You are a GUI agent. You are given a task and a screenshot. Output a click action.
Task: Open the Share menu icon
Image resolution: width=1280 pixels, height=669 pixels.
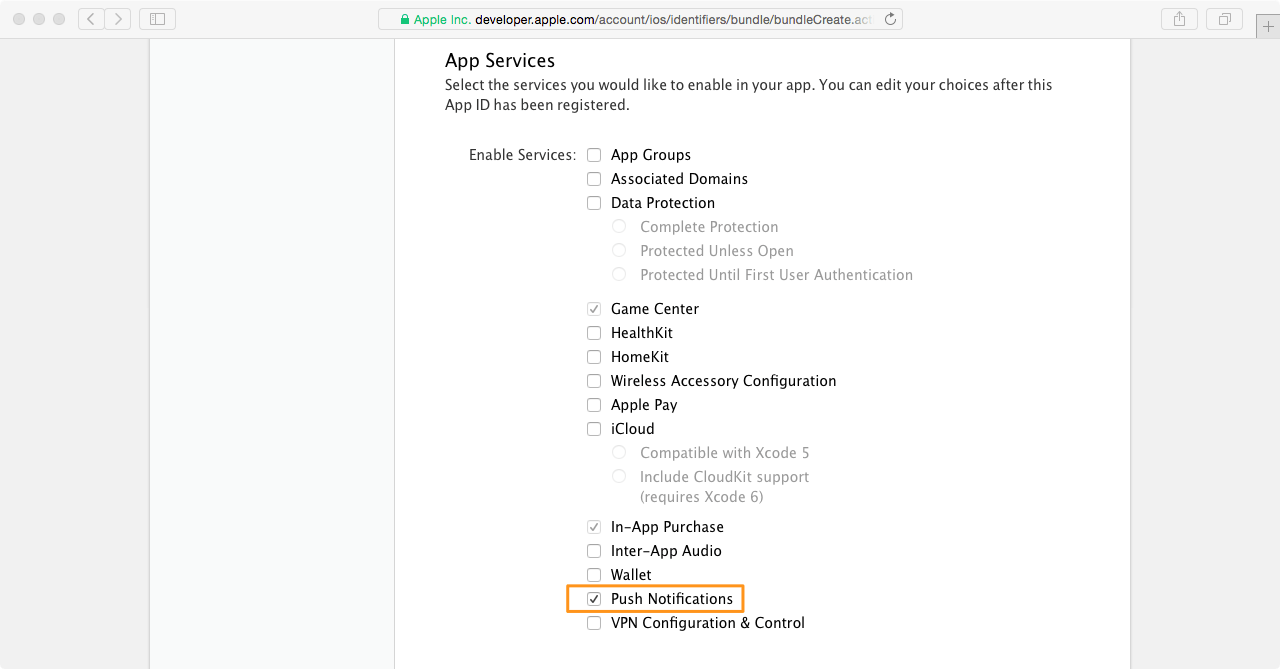click(x=1179, y=19)
